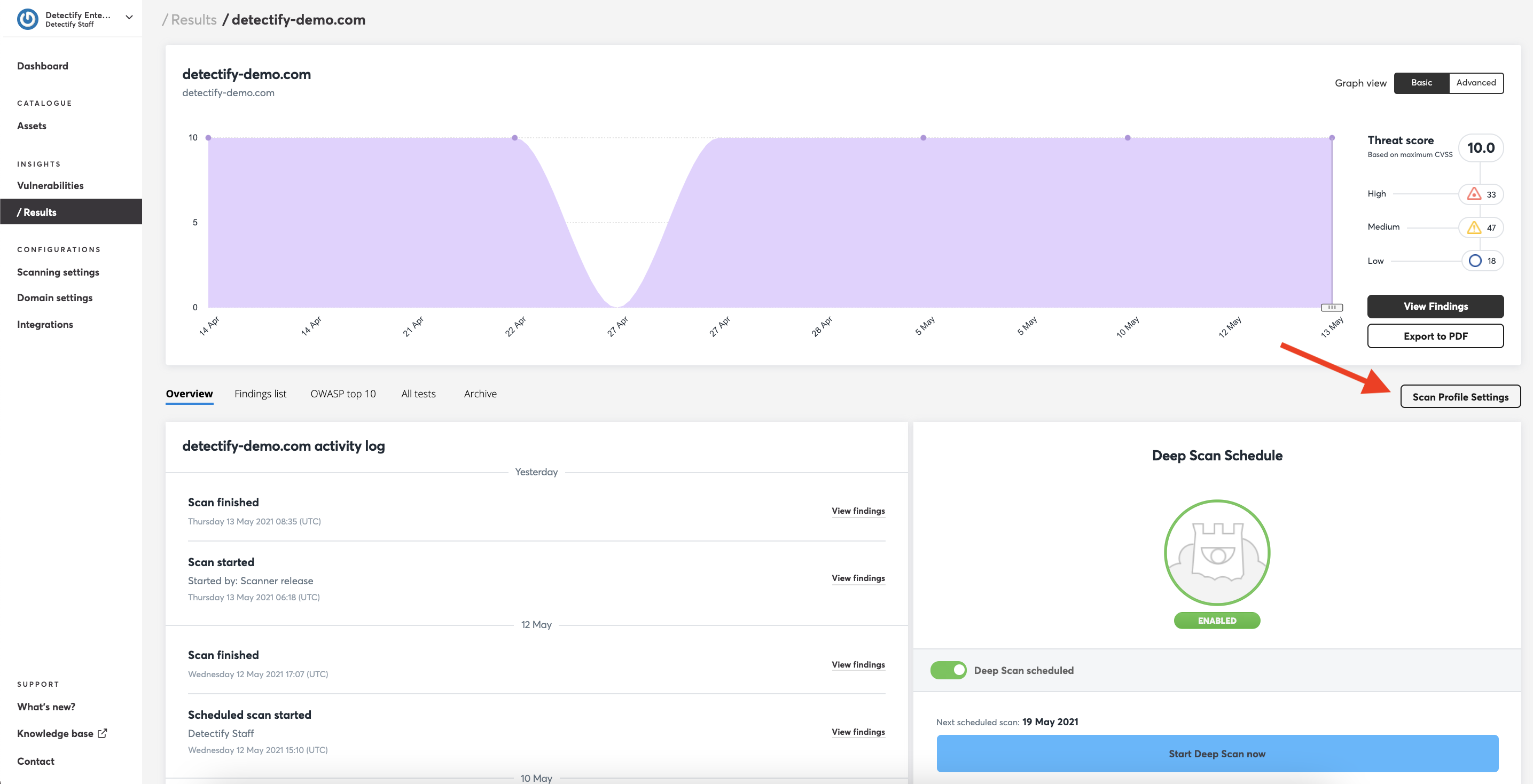1533x784 pixels.
Task: Open the OWASP top 10 tab
Action: [x=343, y=394]
